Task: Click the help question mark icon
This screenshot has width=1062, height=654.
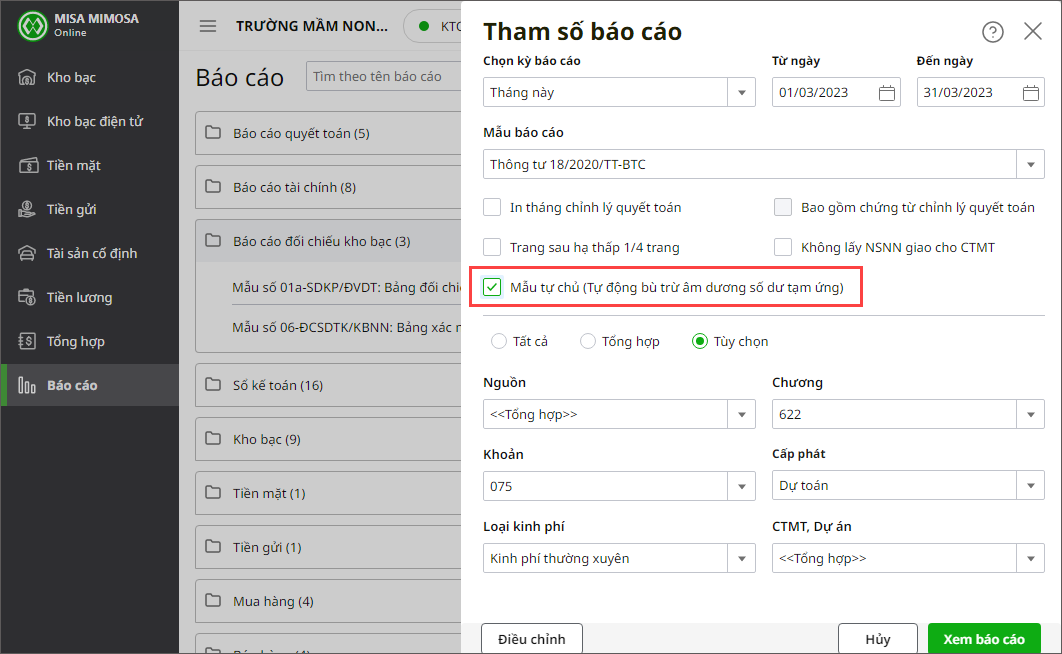Action: (x=992, y=32)
